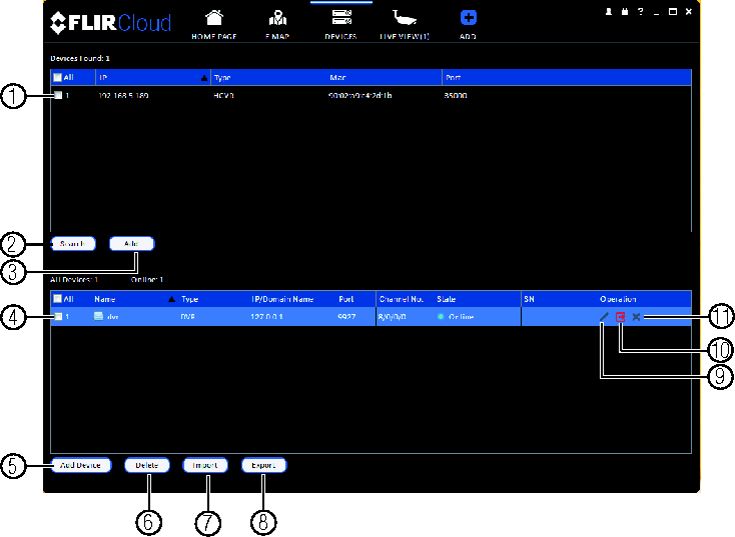The image size is (735, 537).
Task: Sort found devices by IP arrow
Action: [204, 78]
